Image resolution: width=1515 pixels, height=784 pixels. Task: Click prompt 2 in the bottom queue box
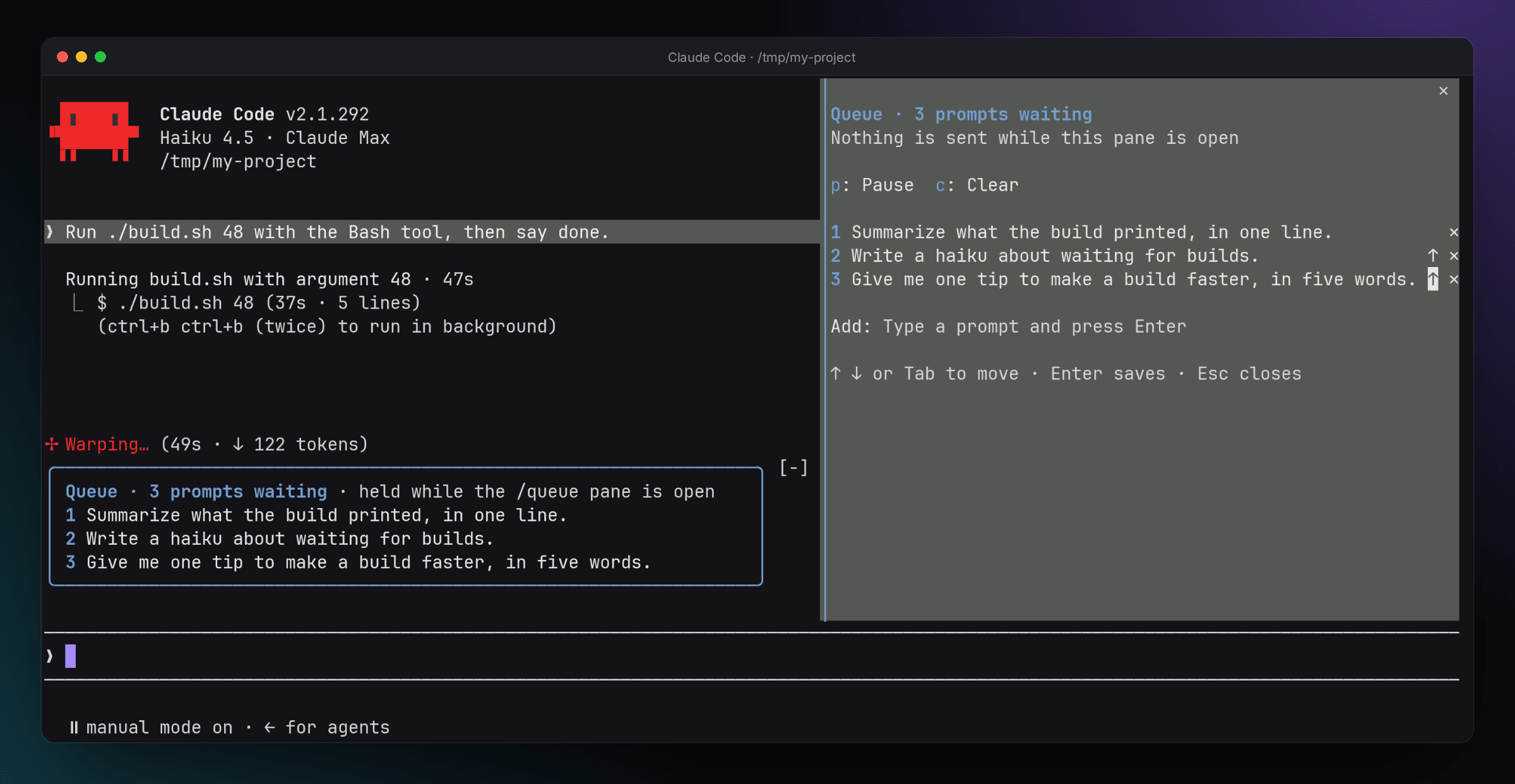point(279,538)
